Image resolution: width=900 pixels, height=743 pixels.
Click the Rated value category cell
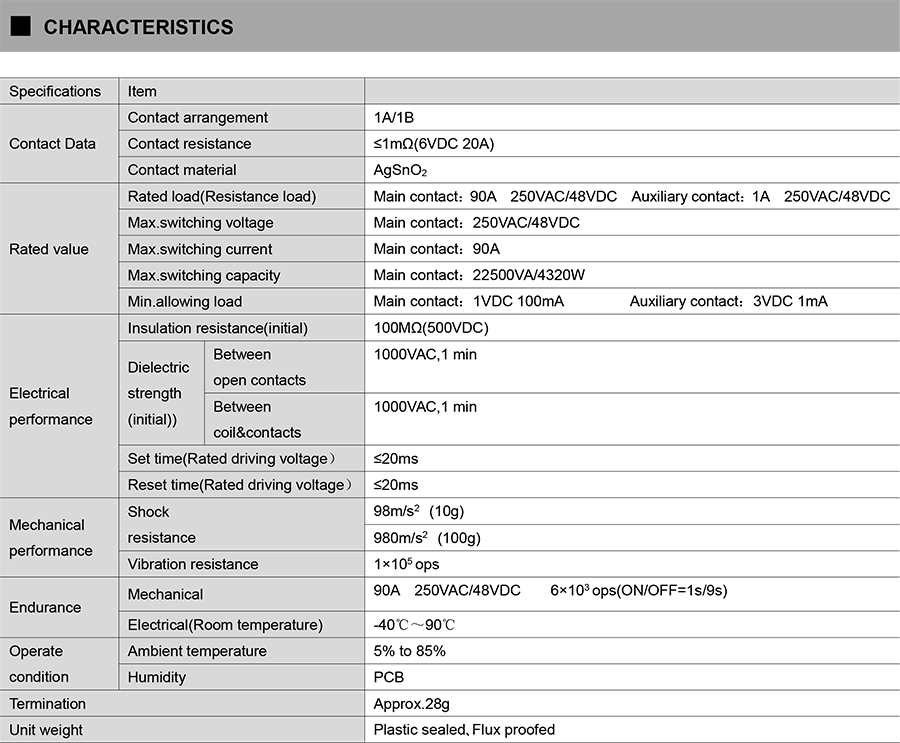[x=49, y=249]
